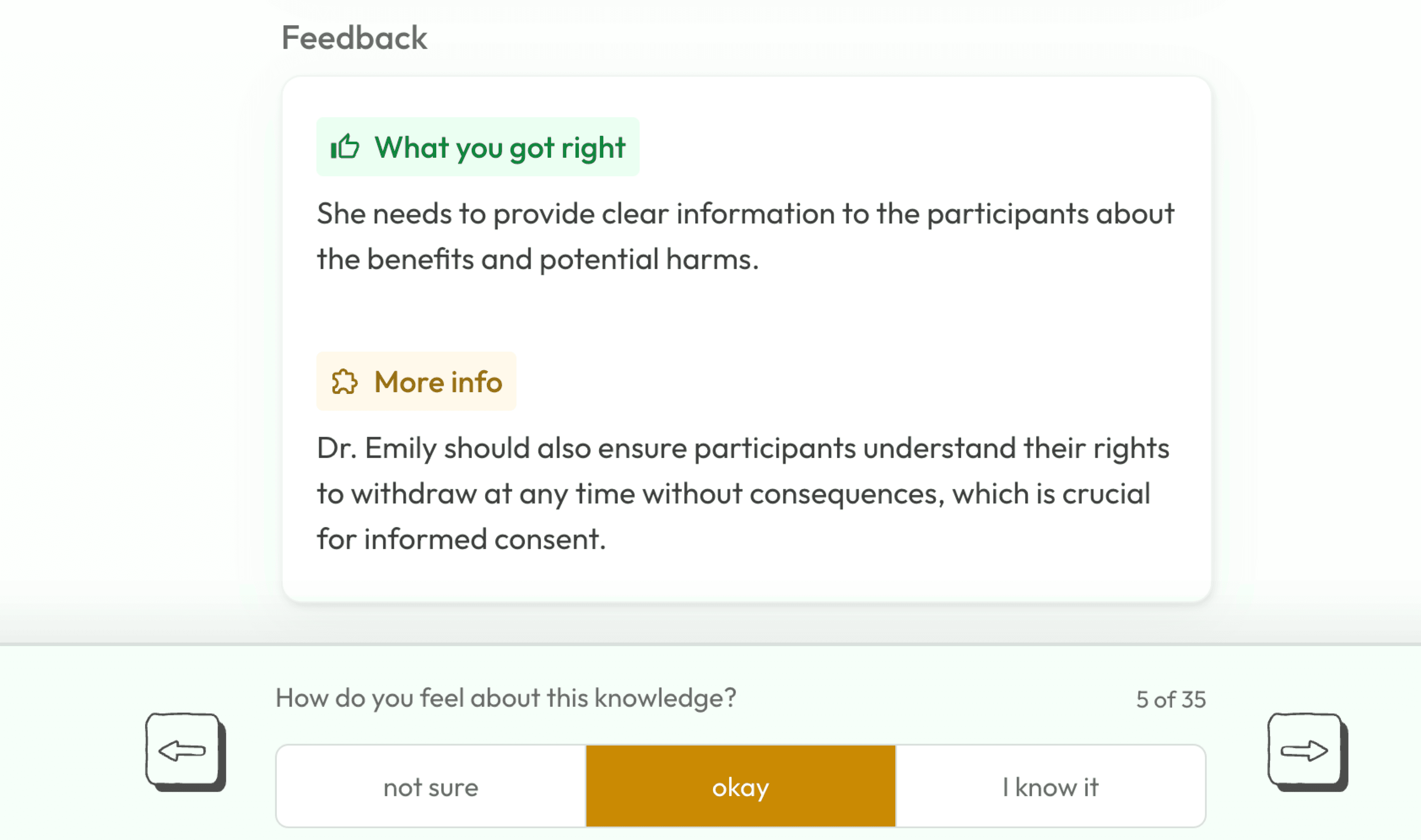Select the green 'What you got right' badge
The height and width of the screenshot is (840, 1421).
coord(478,148)
